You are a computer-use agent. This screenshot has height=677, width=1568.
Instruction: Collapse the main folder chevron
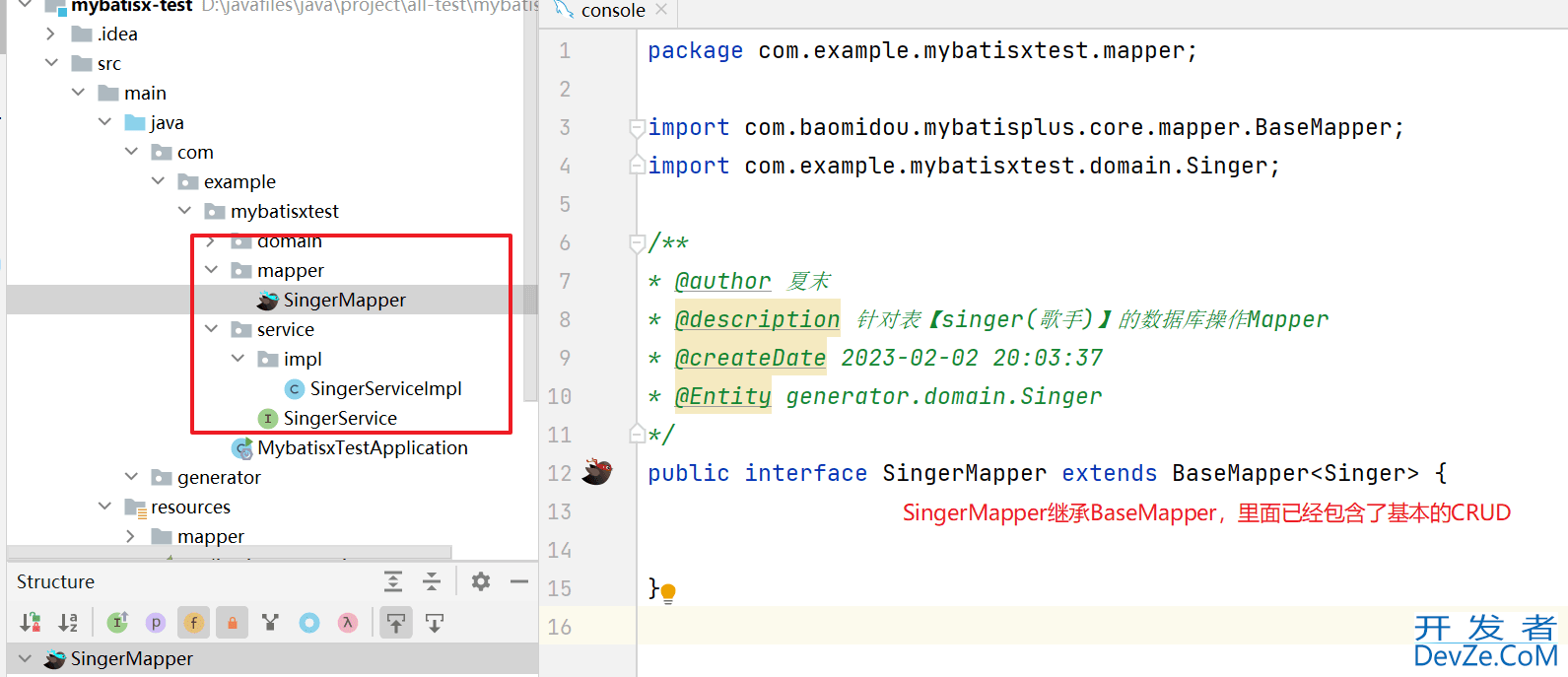(x=78, y=93)
